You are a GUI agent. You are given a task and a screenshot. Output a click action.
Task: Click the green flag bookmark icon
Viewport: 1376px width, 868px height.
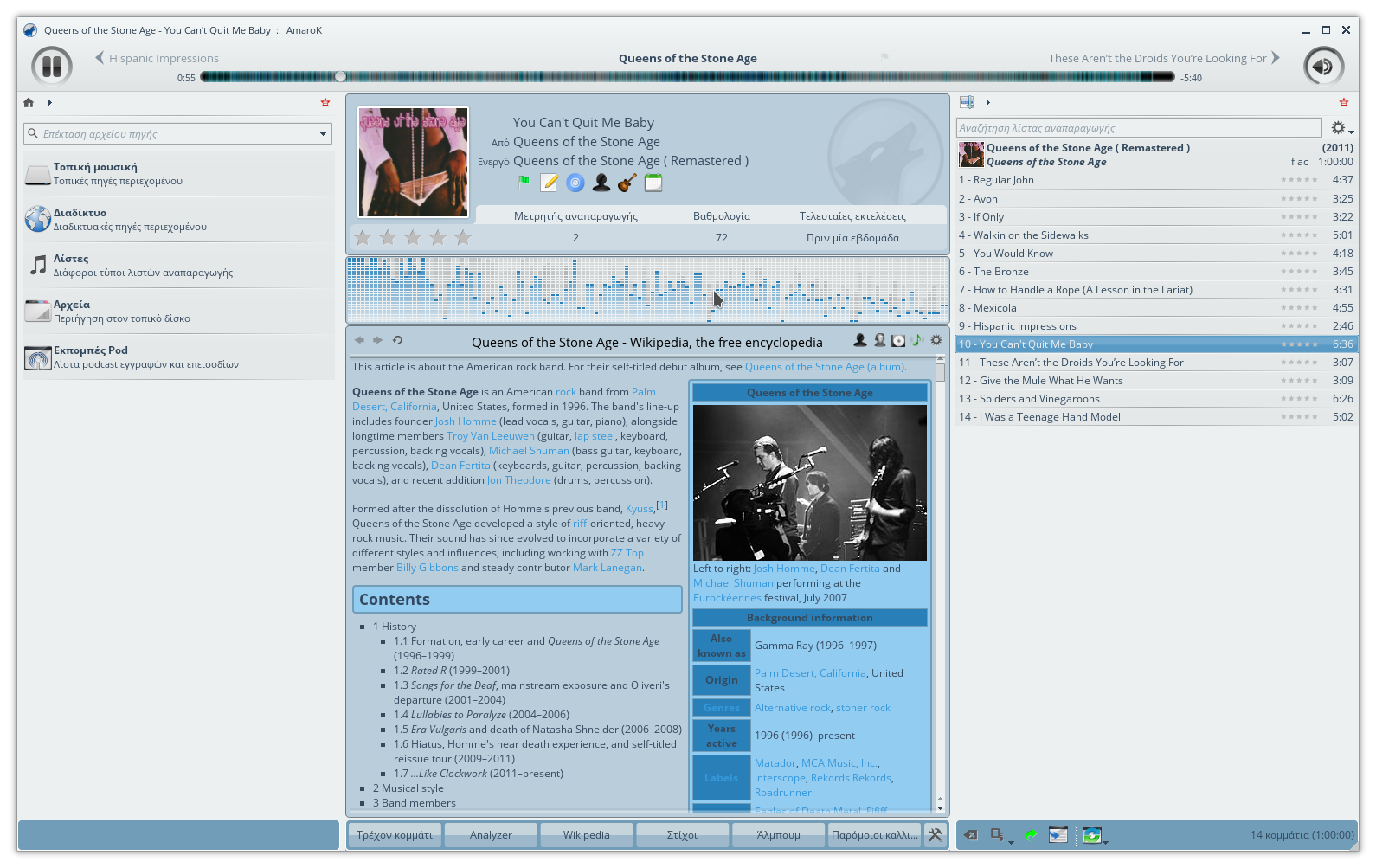(x=524, y=183)
